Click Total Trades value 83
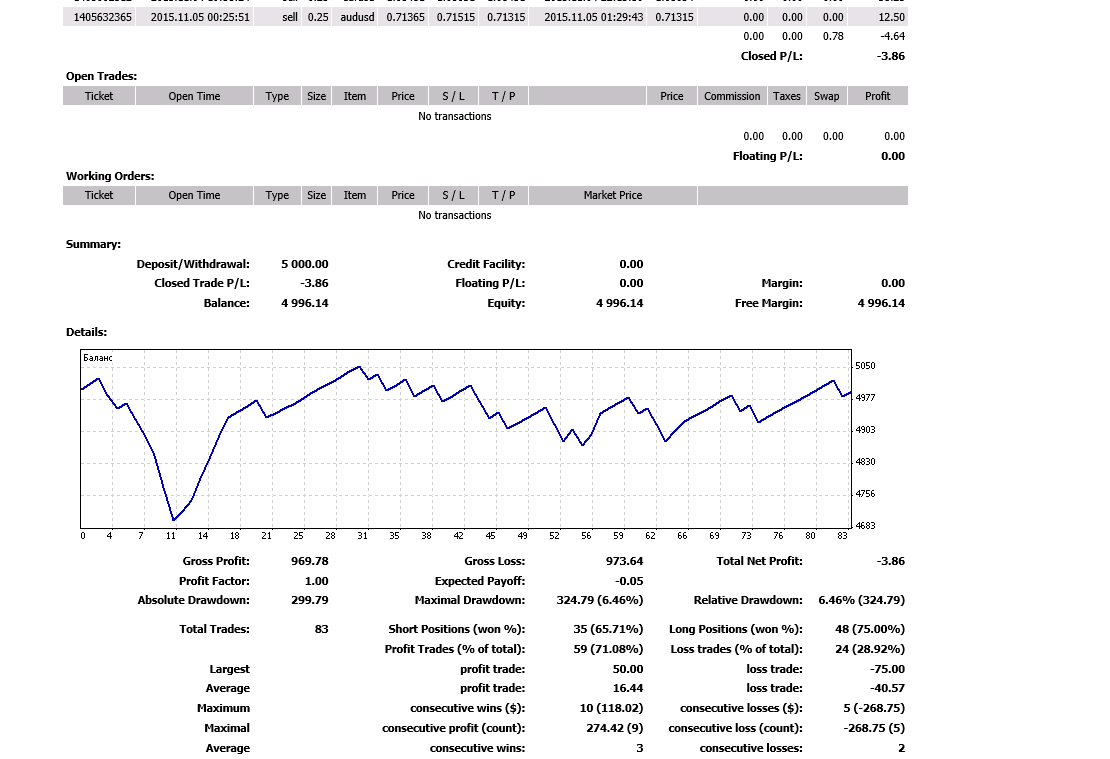The image size is (1110, 759). tap(321, 629)
